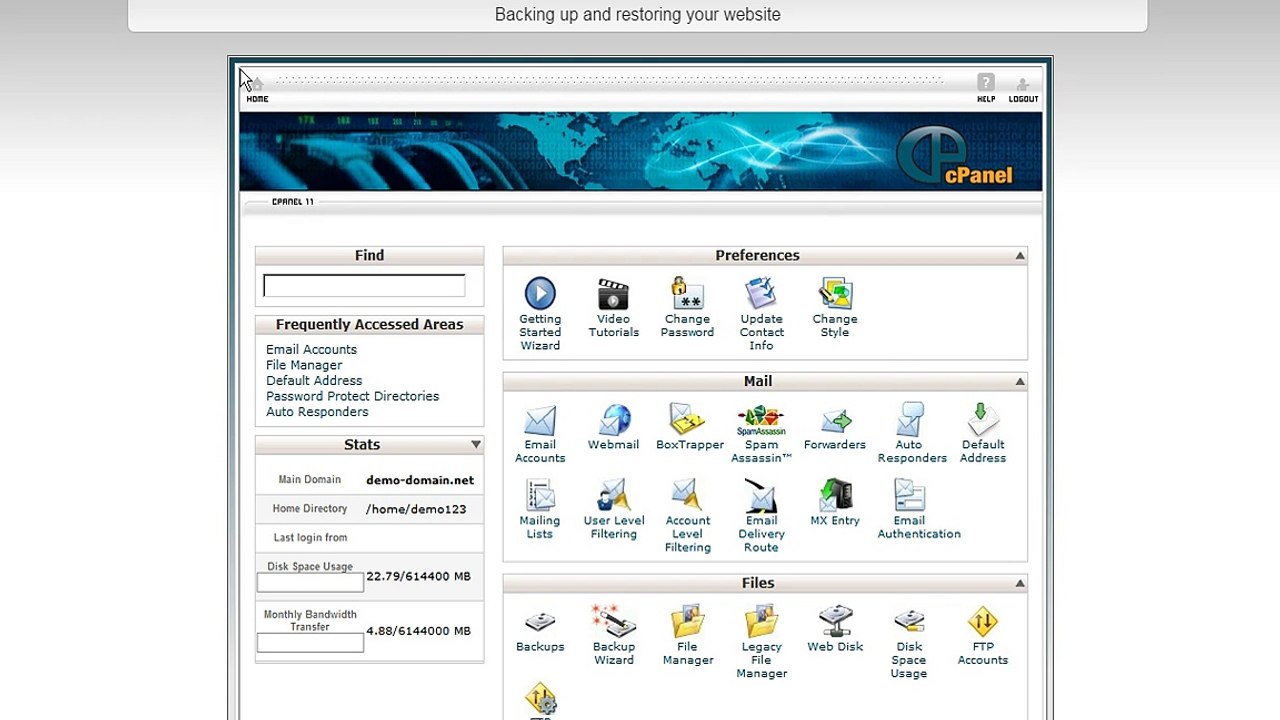Select the demo-domain.net main domain value

(420, 480)
